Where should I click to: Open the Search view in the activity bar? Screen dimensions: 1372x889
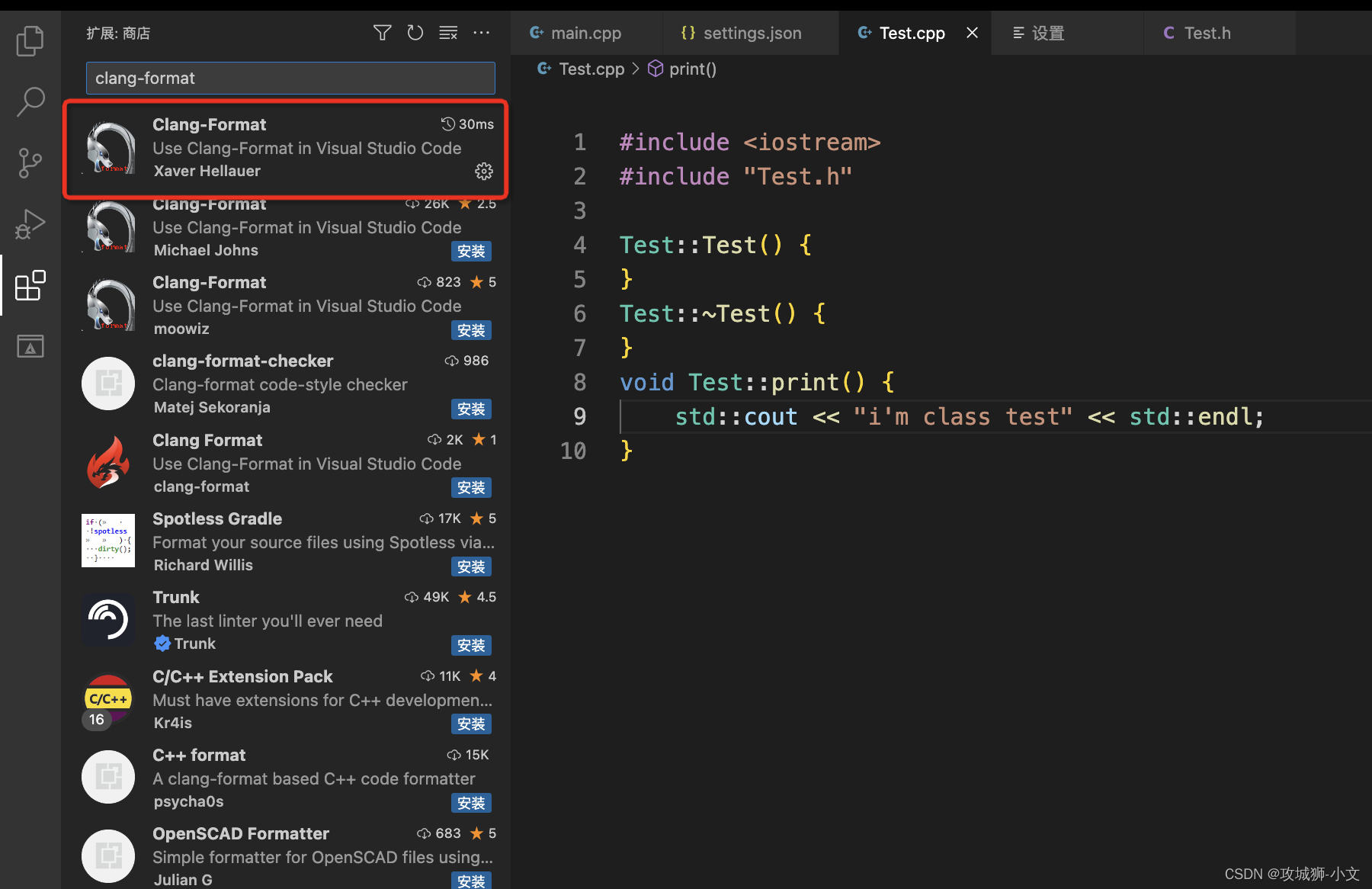tap(30, 101)
